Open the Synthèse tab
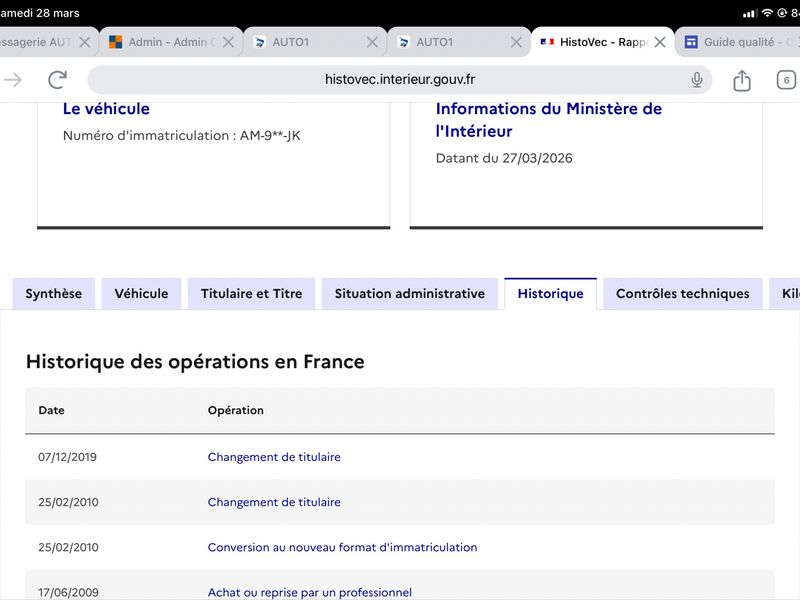This screenshot has width=800, height=600. point(54,294)
